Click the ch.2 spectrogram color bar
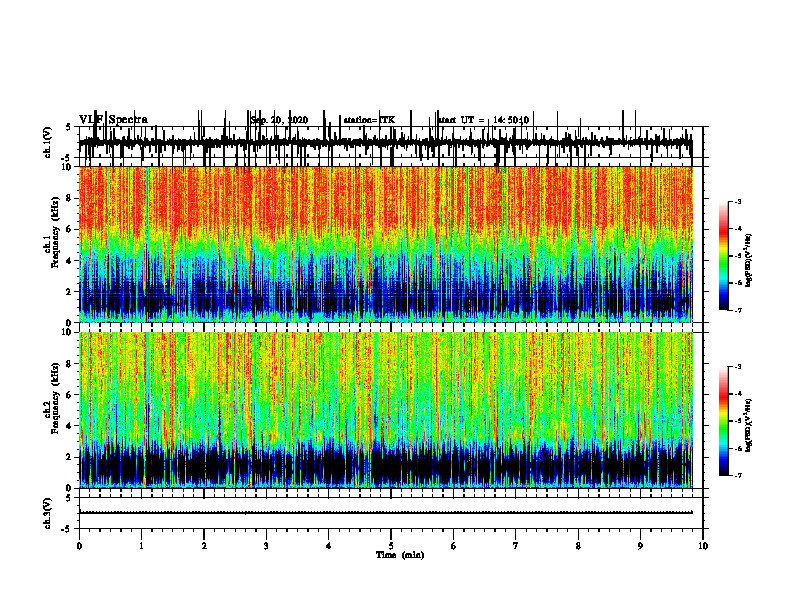 [723, 421]
